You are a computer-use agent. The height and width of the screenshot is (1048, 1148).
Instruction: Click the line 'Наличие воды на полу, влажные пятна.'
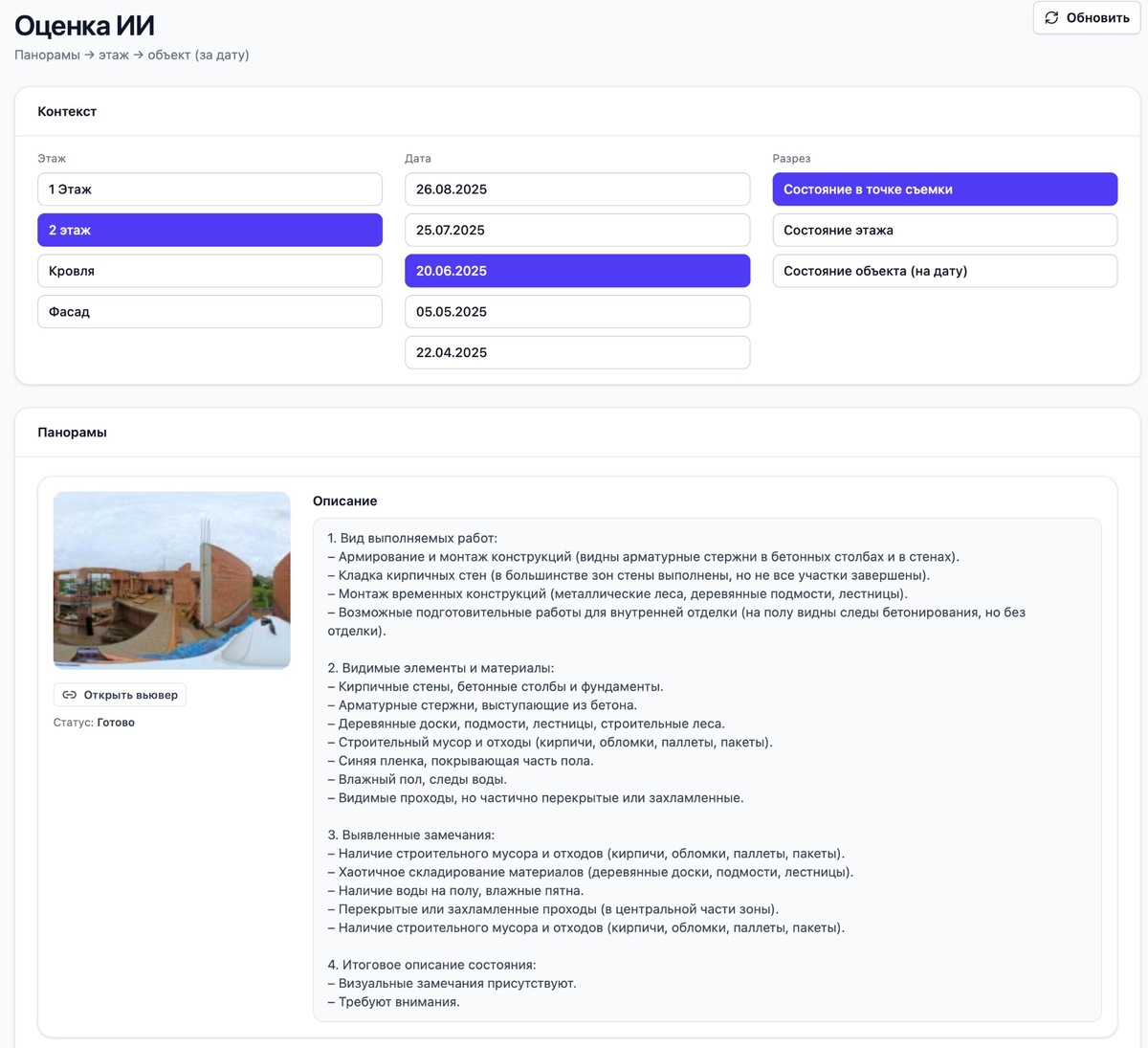pyautogui.click(x=455, y=890)
